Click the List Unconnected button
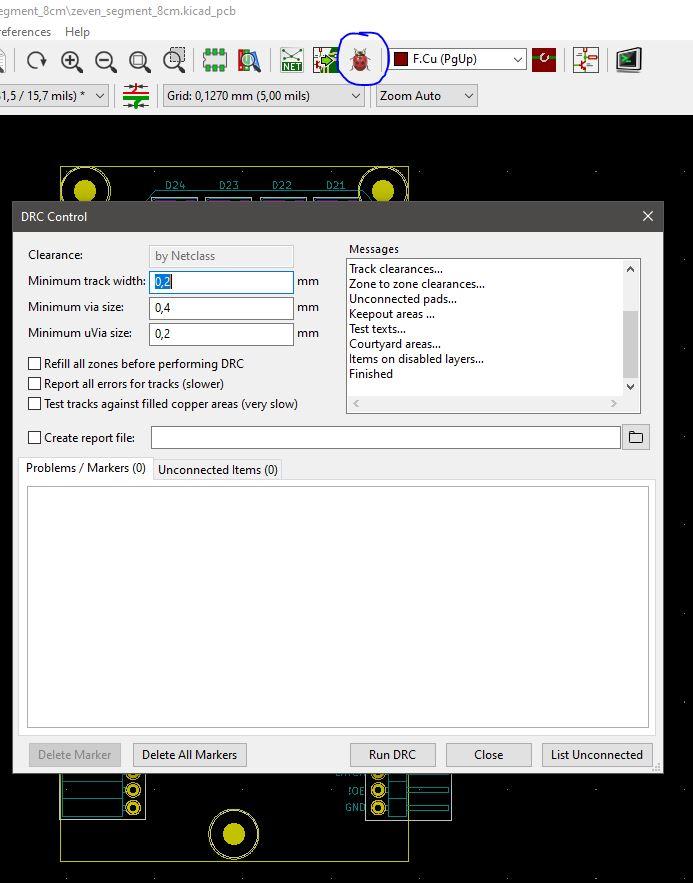The height and width of the screenshot is (883, 693). tap(597, 755)
